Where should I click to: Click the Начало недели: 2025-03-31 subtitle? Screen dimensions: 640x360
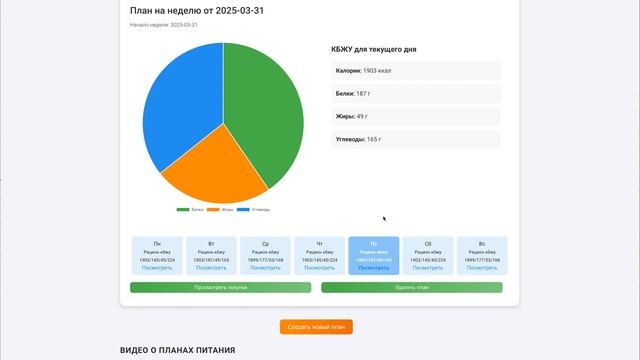164,25
